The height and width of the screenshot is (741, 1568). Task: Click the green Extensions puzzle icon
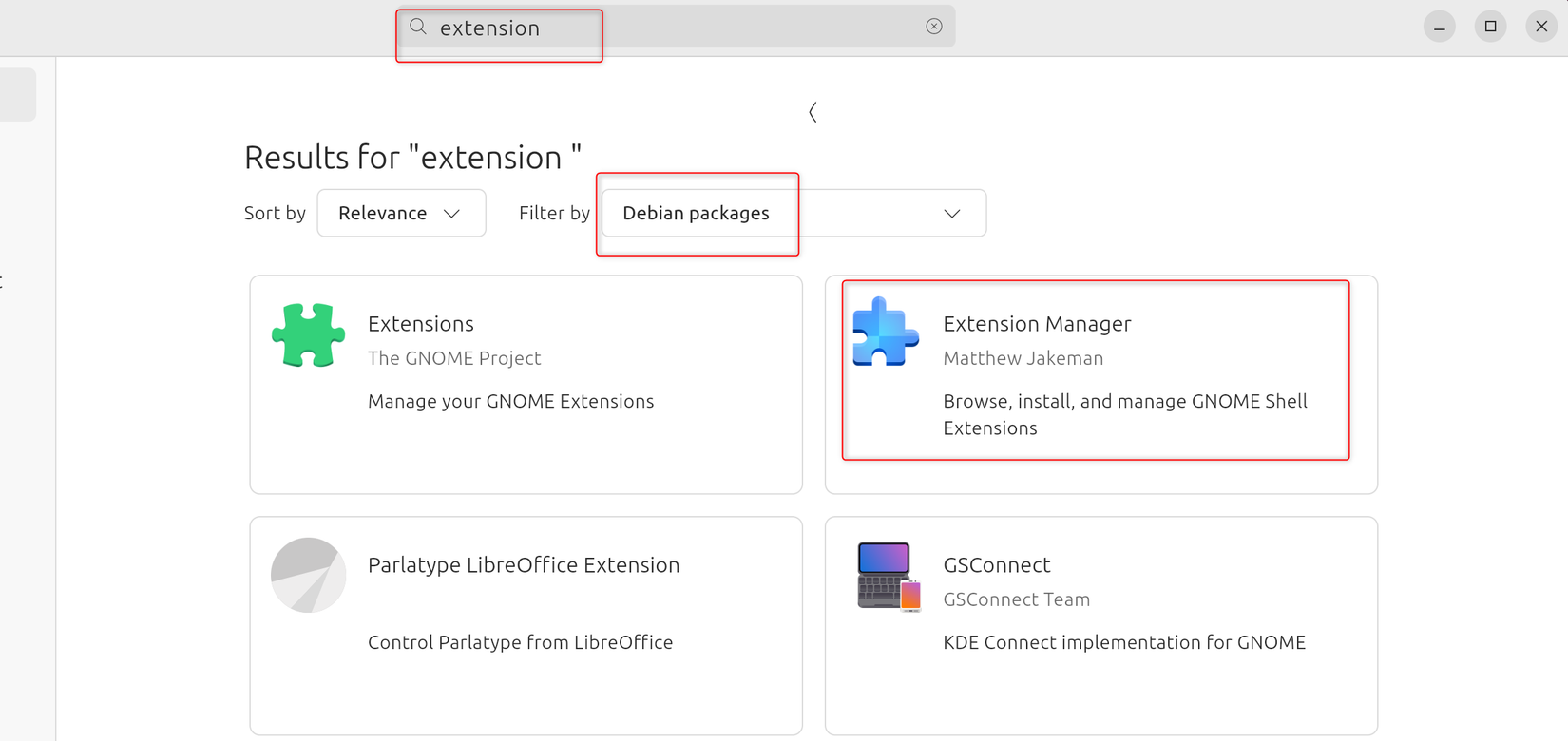(x=308, y=334)
